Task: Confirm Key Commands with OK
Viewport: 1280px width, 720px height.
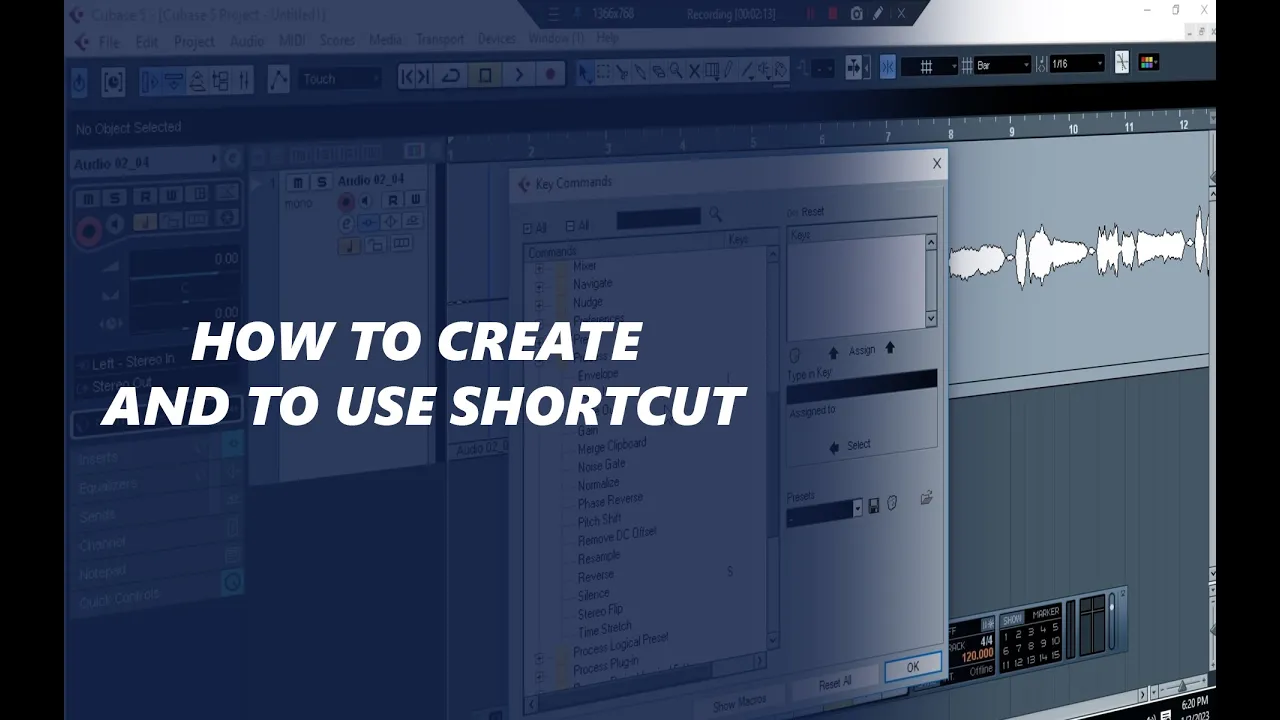Action: pos(912,667)
